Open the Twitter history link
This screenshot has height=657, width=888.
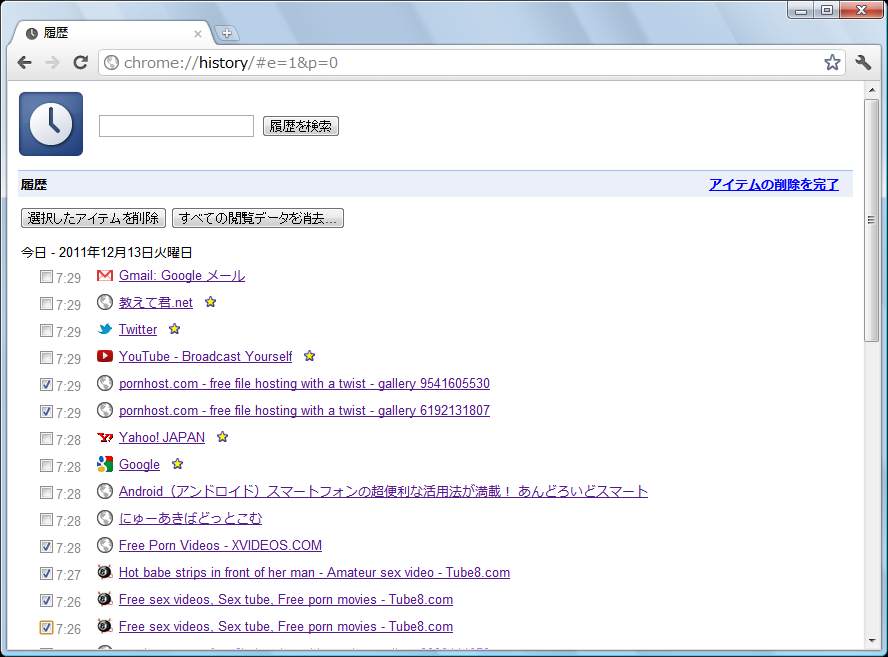pyautogui.click(x=138, y=330)
